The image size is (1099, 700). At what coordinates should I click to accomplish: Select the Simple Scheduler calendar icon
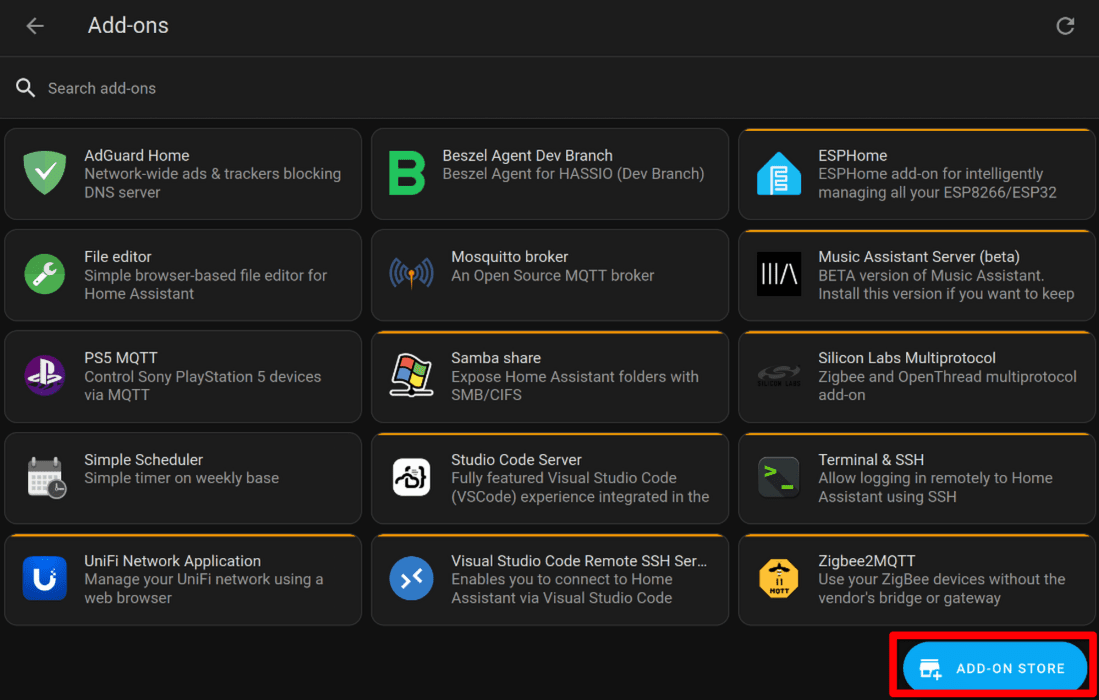[x=45, y=477]
